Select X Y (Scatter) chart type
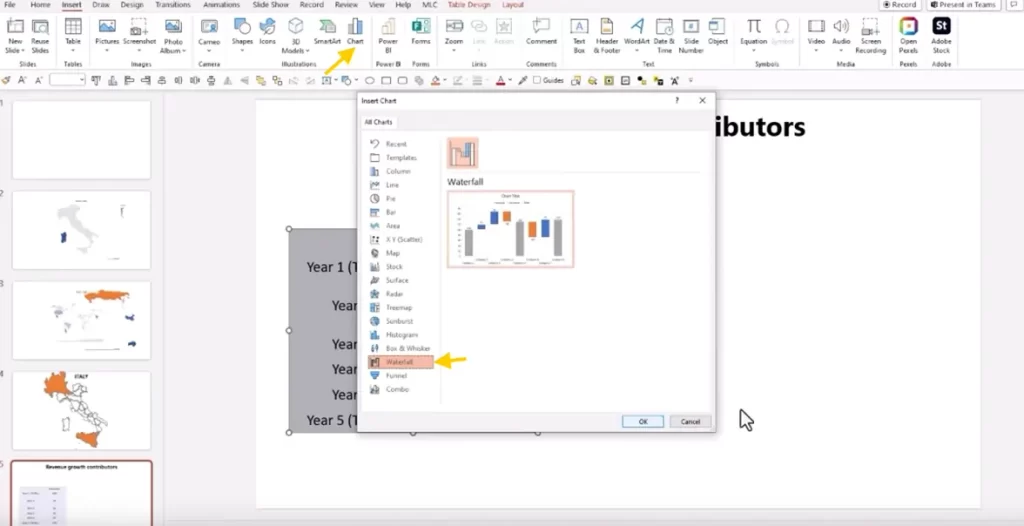1024x526 pixels. (400, 239)
